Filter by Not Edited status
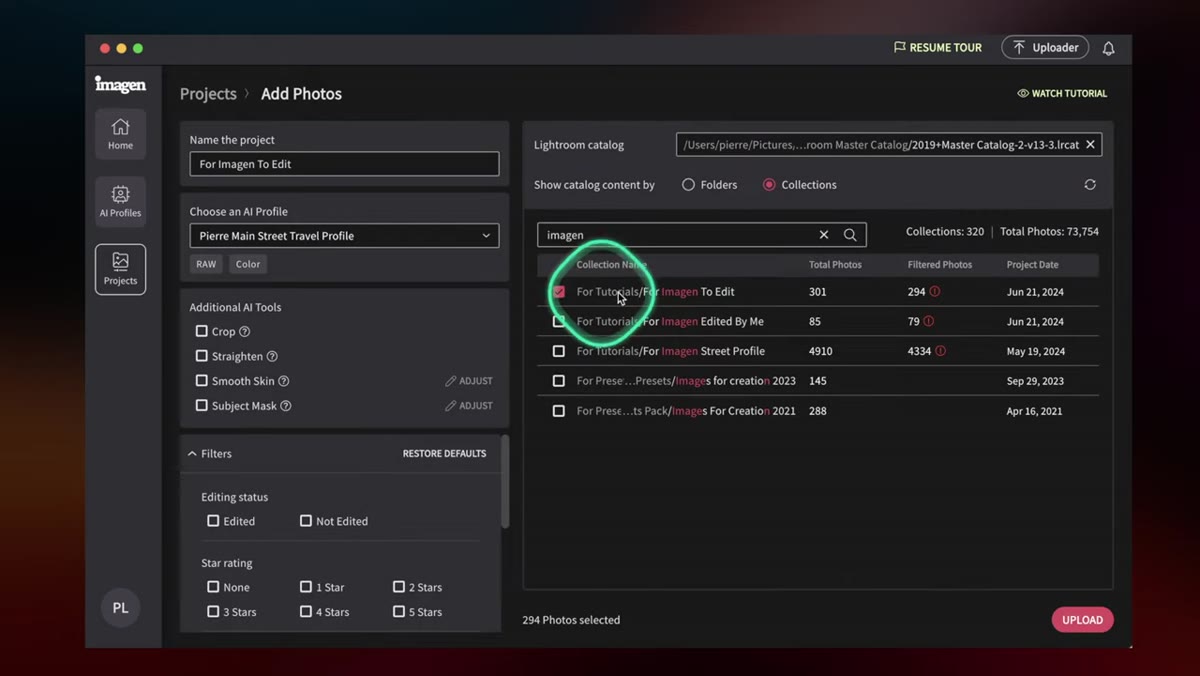Image resolution: width=1200 pixels, height=676 pixels. (x=306, y=521)
